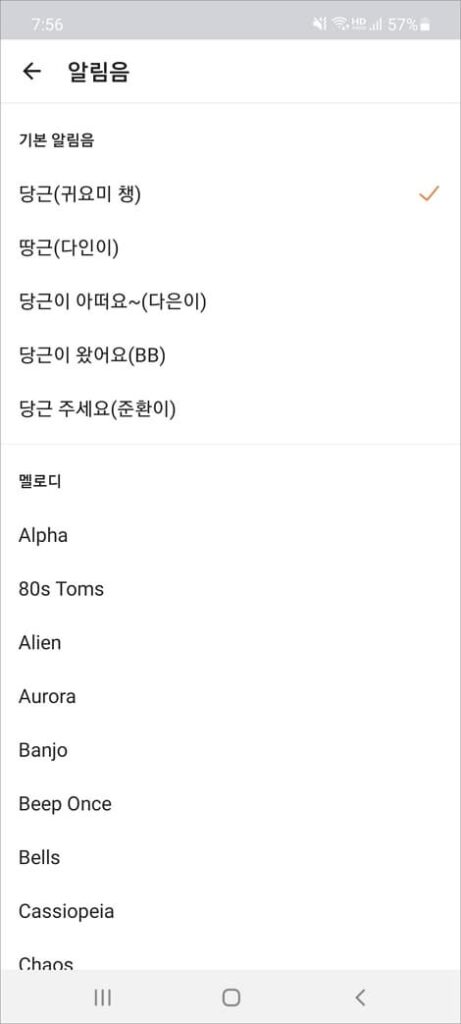Choose 당근 주세요(준환이) alert sound

coord(230,409)
